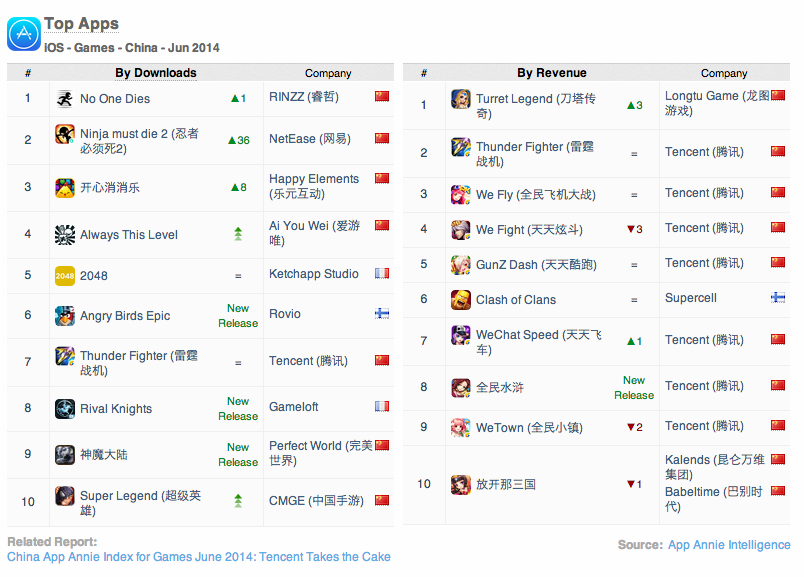Click the Gameloft company name
The image size is (804, 577).
pos(294,407)
